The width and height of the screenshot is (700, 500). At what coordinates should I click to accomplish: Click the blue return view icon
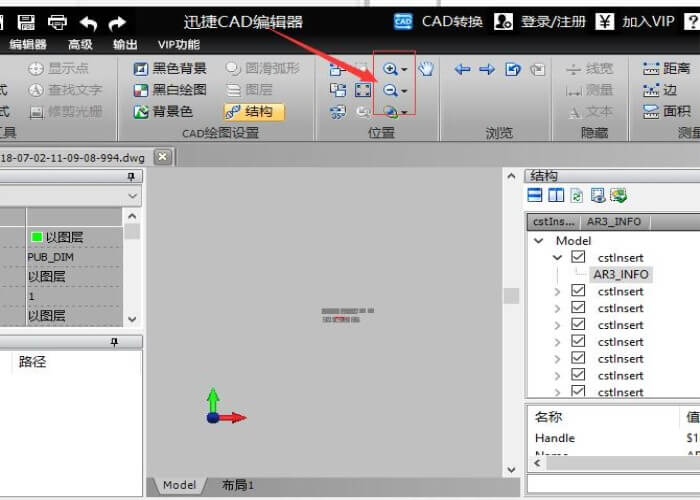click(x=513, y=69)
